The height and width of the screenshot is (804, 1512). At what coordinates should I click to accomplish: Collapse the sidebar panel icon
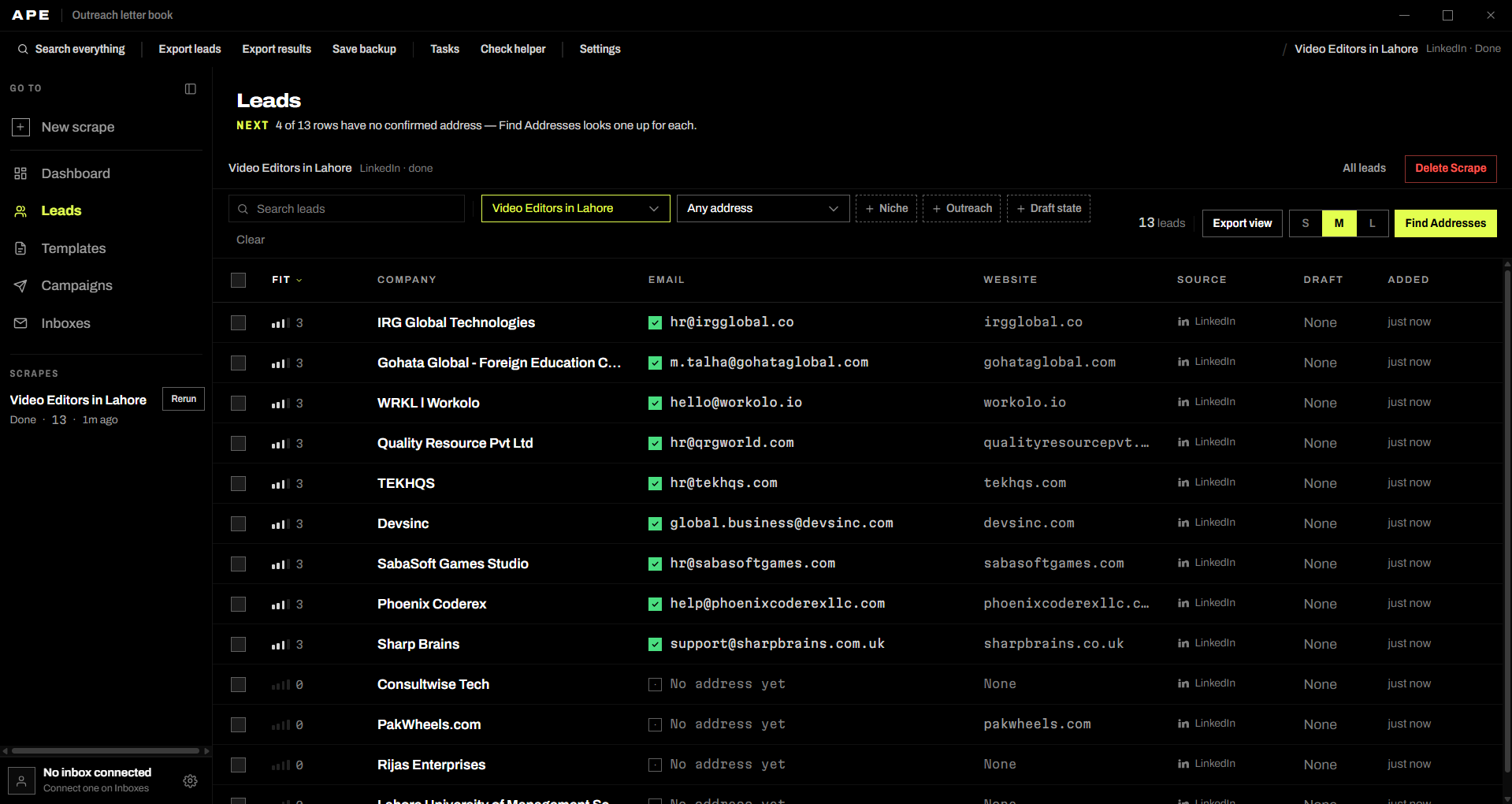190,89
